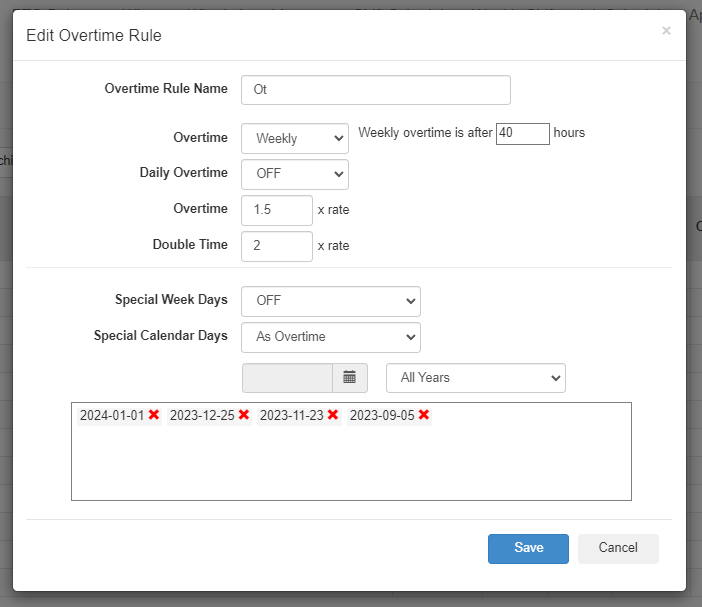
Task: Remove the 2023-11-23 date tag
Action: point(333,415)
